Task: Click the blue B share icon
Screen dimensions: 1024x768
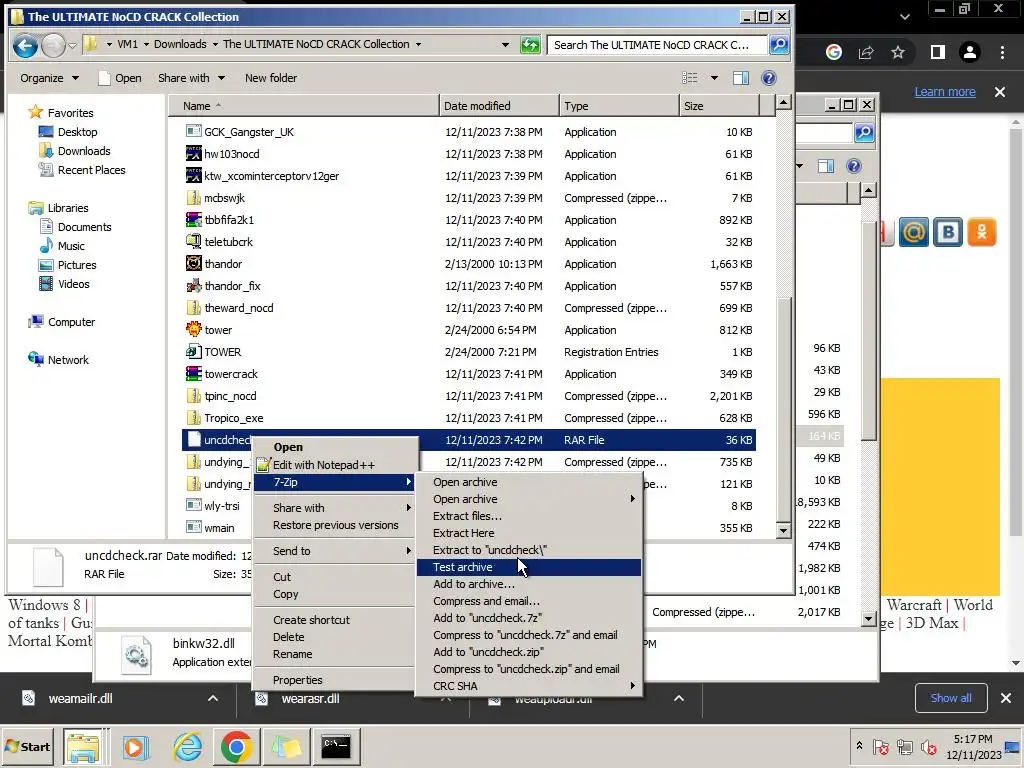Action: pyautogui.click(x=948, y=232)
